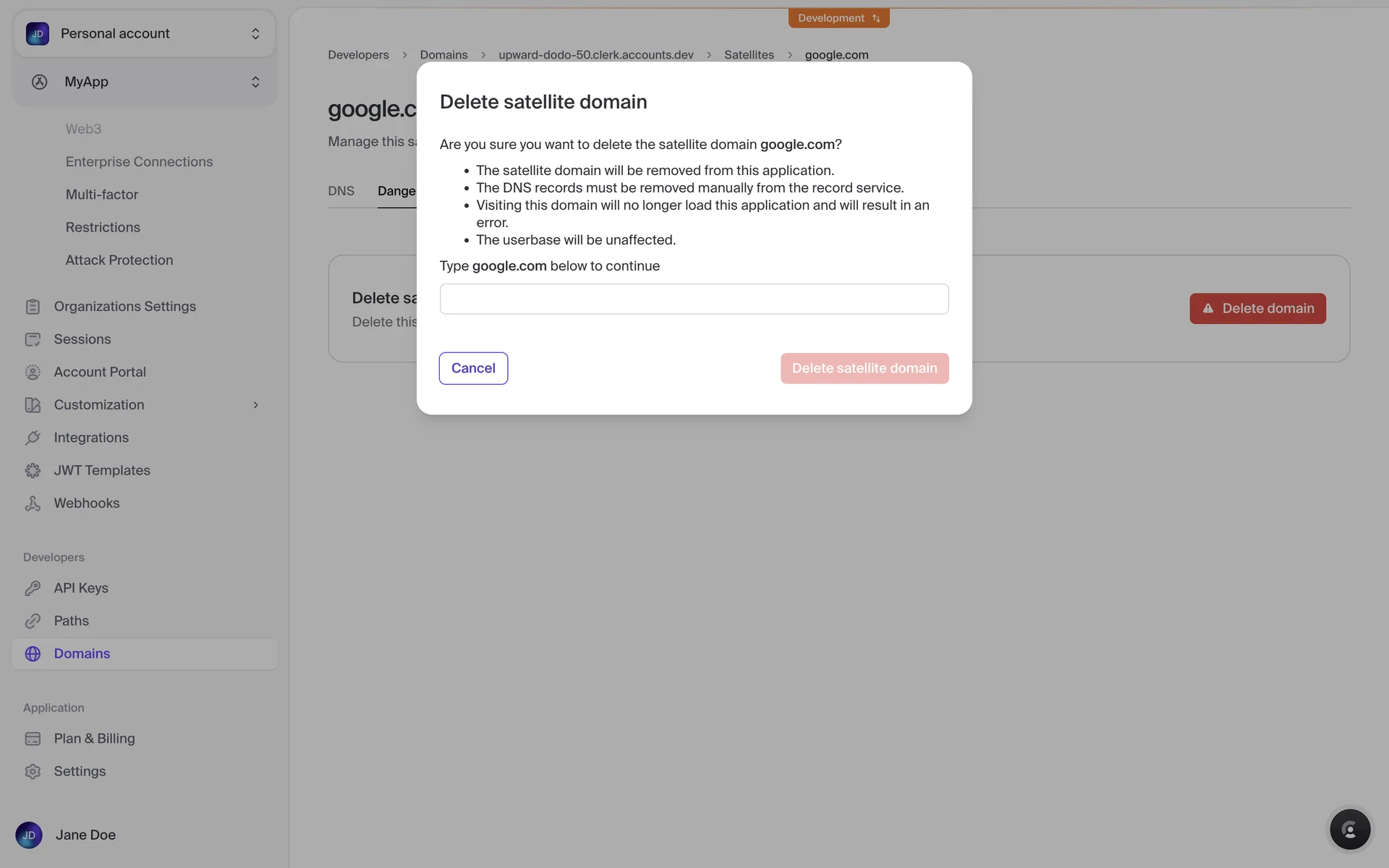Open the Personal account switcher
The height and width of the screenshot is (868, 1389).
pos(145,34)
